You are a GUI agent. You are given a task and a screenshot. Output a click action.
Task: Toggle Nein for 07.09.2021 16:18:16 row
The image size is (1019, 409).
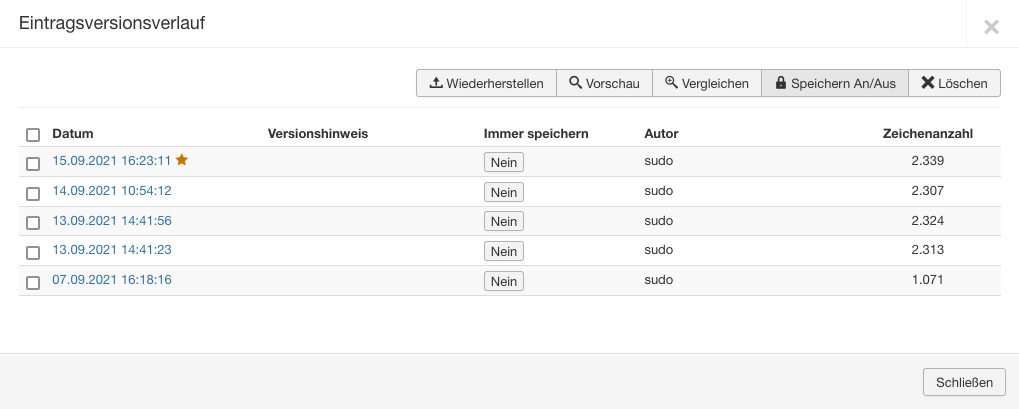coord(503,282)
